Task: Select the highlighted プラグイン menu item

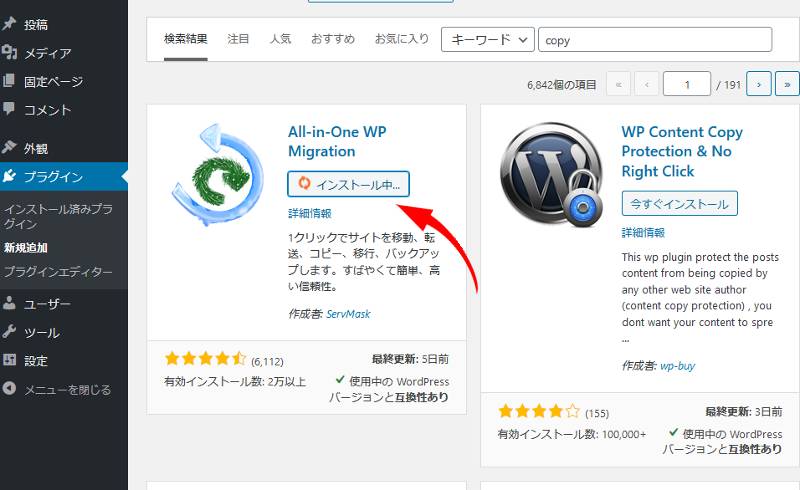Action: [64, 177]
